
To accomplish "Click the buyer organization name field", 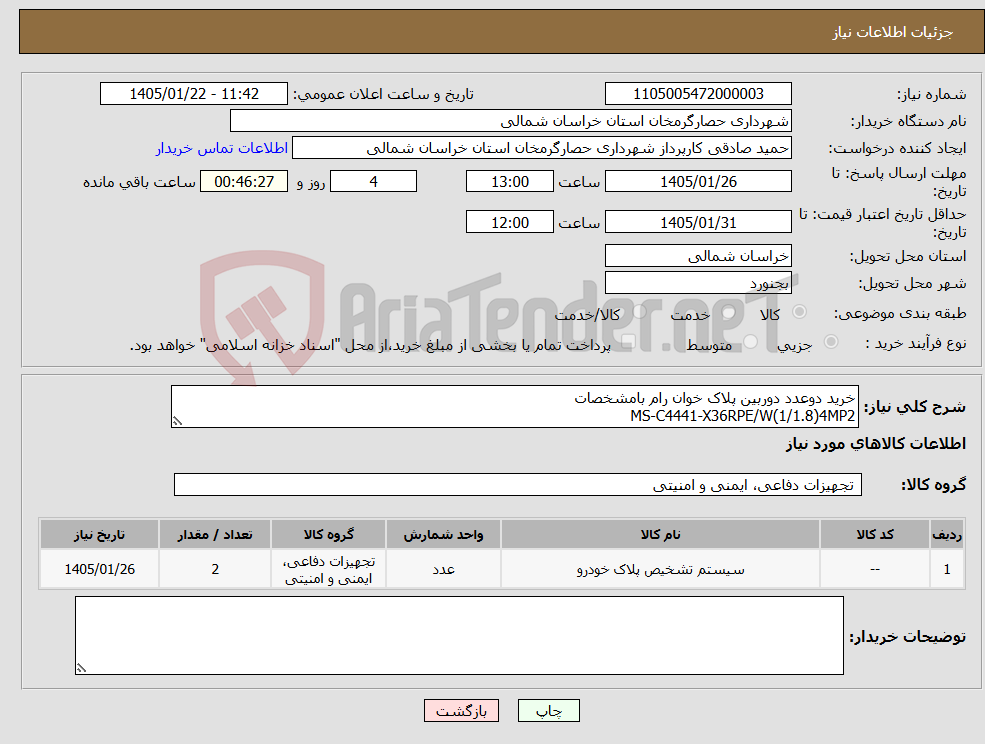I will click(511, 121).
